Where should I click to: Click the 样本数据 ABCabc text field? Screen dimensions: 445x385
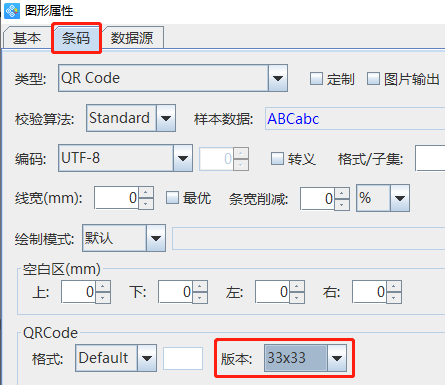pos(355,118)
